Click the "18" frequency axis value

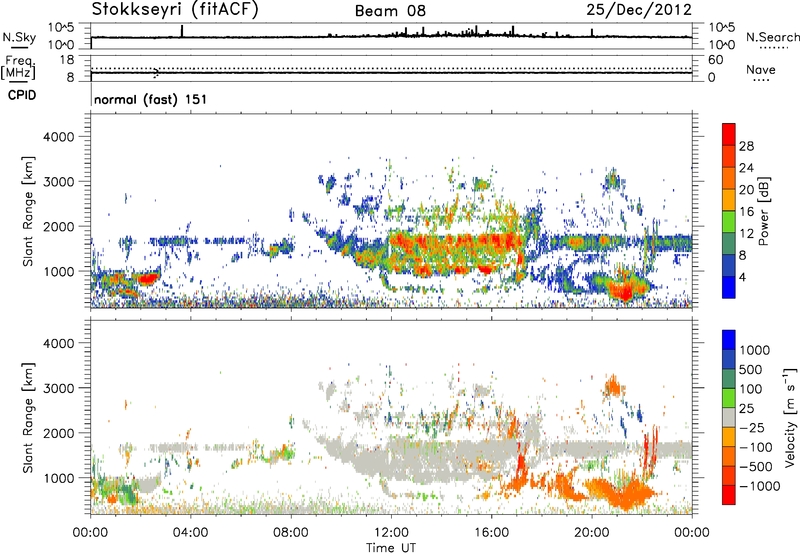point(67,59)
